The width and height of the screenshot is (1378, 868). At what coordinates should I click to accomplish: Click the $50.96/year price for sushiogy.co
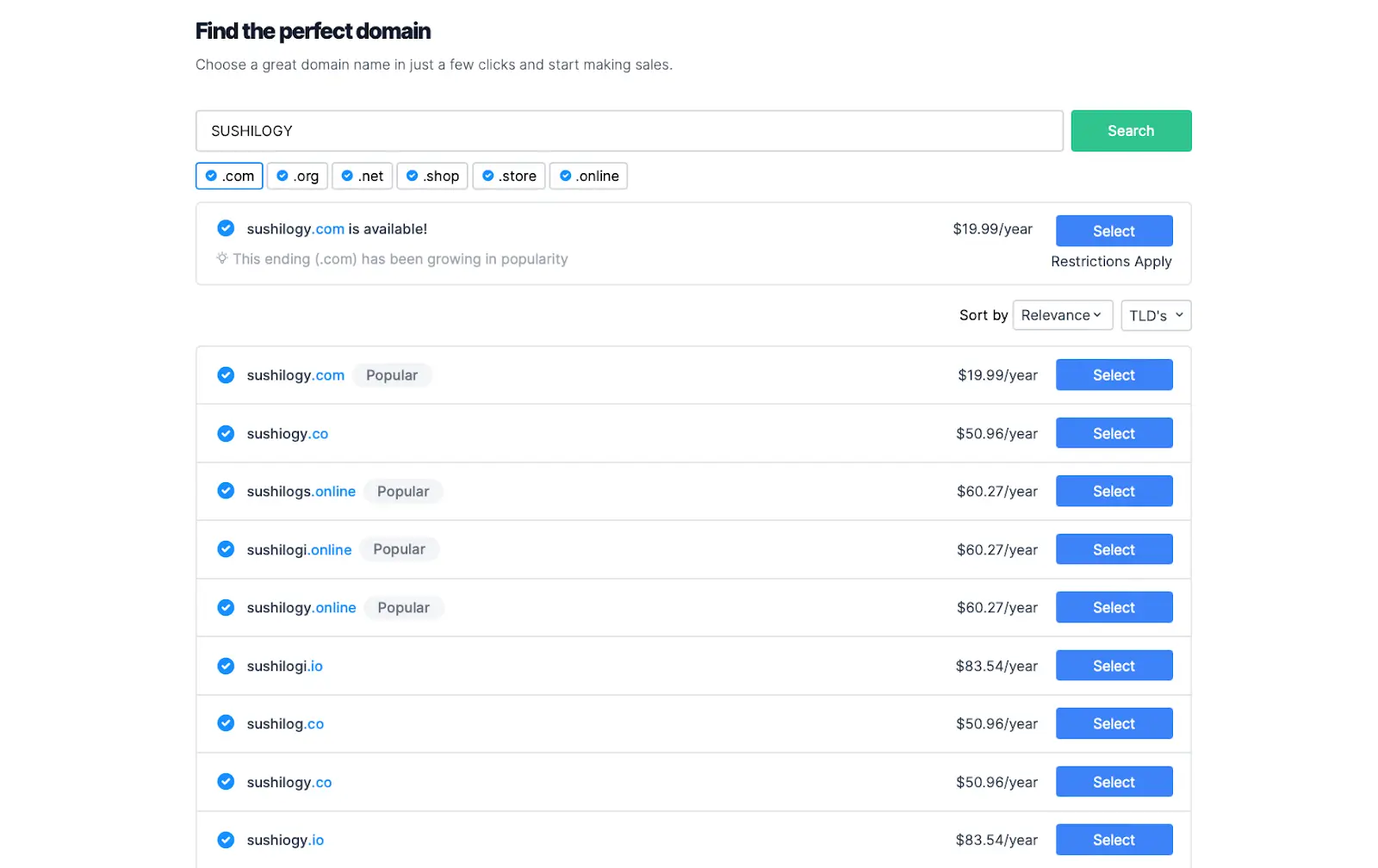(x=996, y=433)
